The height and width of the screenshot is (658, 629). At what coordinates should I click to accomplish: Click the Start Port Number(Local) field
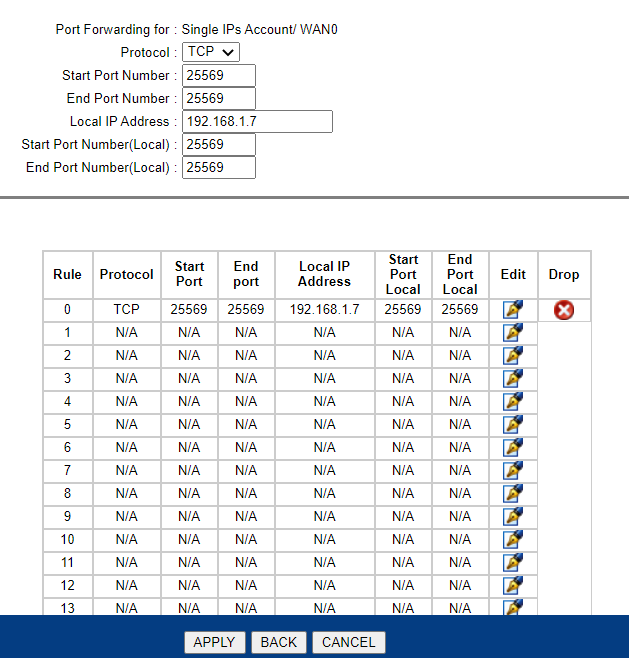coord(219,145)
